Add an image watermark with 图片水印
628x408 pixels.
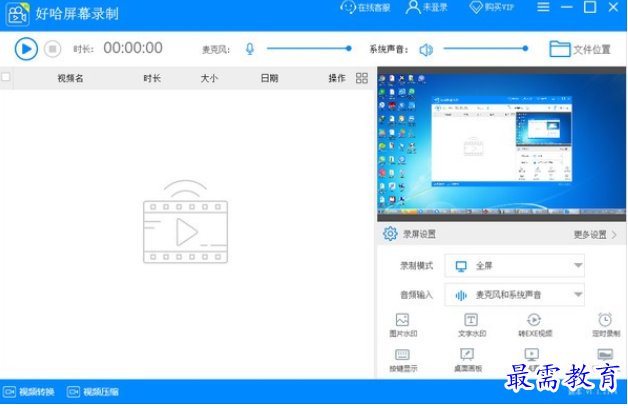point(403,325)
